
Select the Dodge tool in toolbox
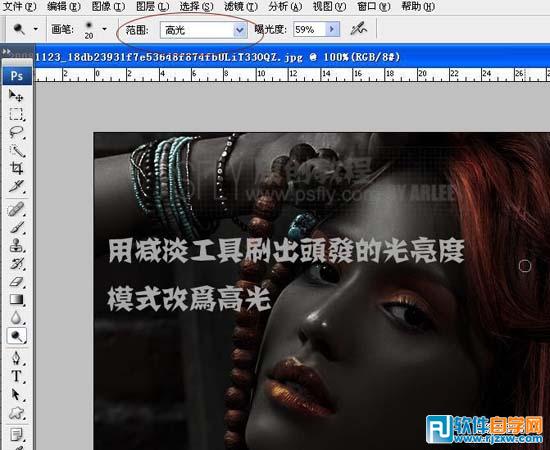pos(16,336)
